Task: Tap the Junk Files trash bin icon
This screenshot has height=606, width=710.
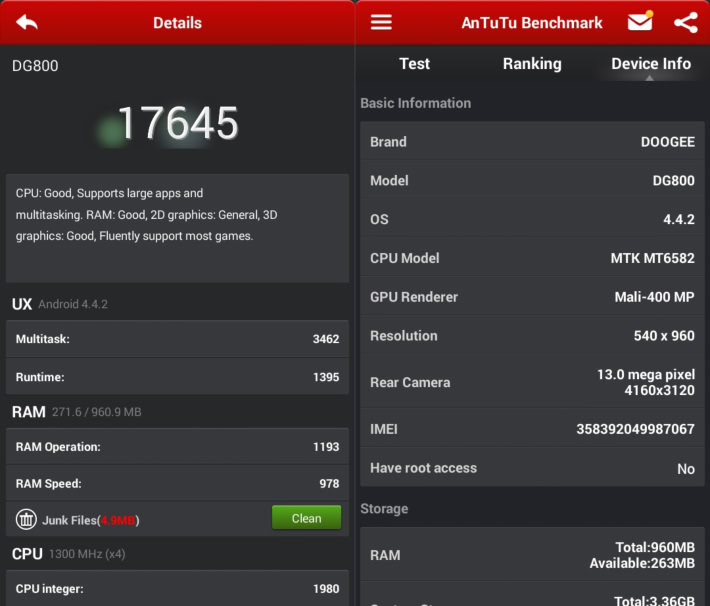Action: tap(26, 519)
